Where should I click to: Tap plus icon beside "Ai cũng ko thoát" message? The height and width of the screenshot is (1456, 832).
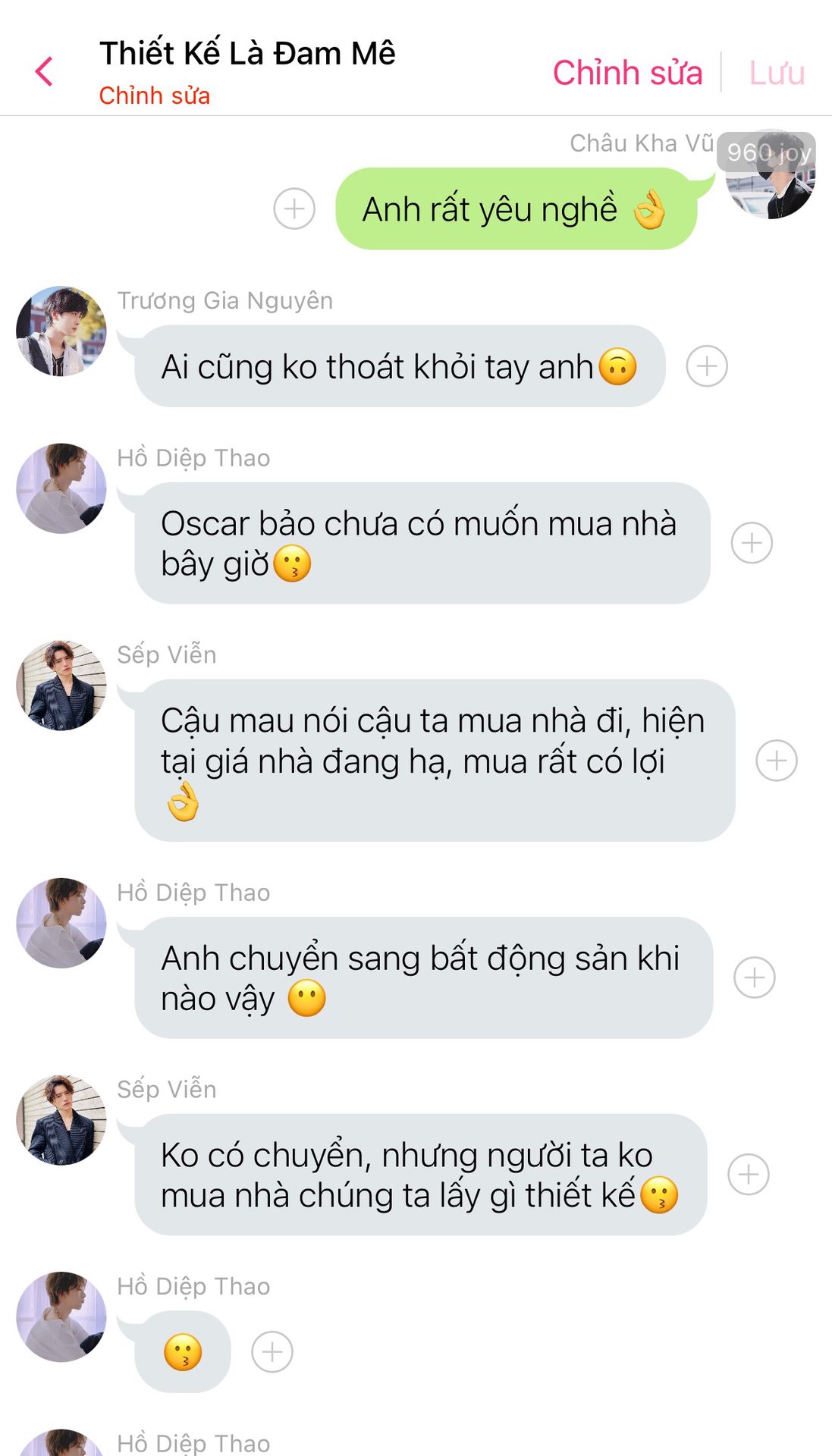coord(707,366)
